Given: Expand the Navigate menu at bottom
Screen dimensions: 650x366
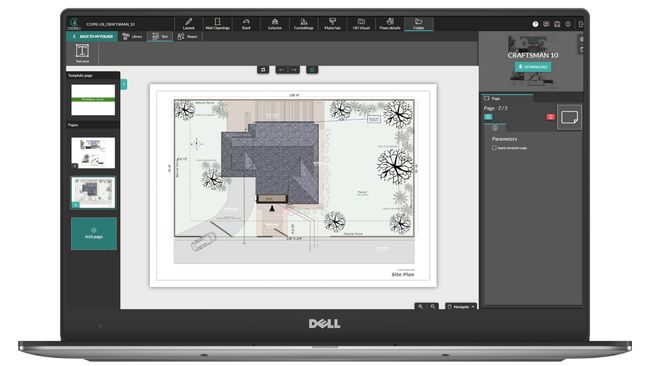Looking at the screenshot, I should click(x=461, y=306).
